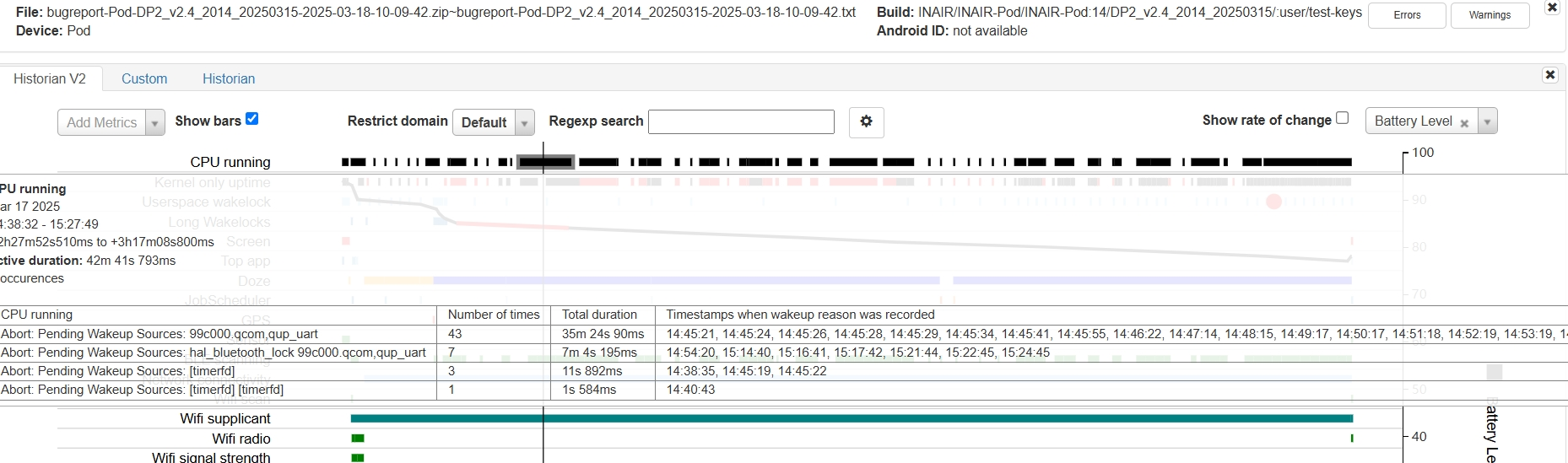The image size is (1568, 463).
Task: Switch to the Custom tab
Action: 144,78
